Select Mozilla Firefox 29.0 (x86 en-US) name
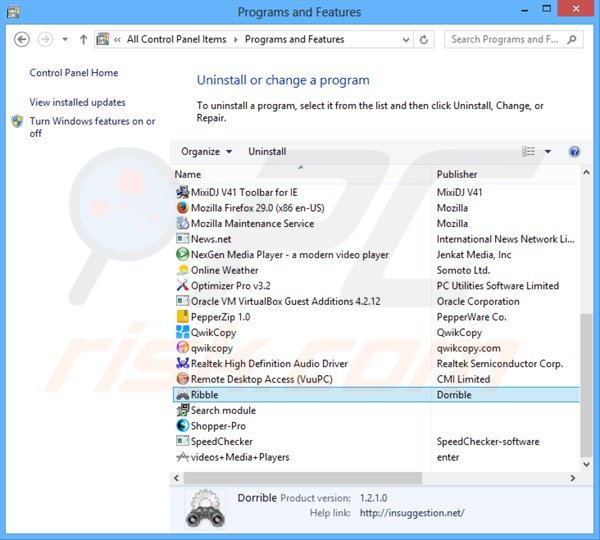 tap(258, 208)
